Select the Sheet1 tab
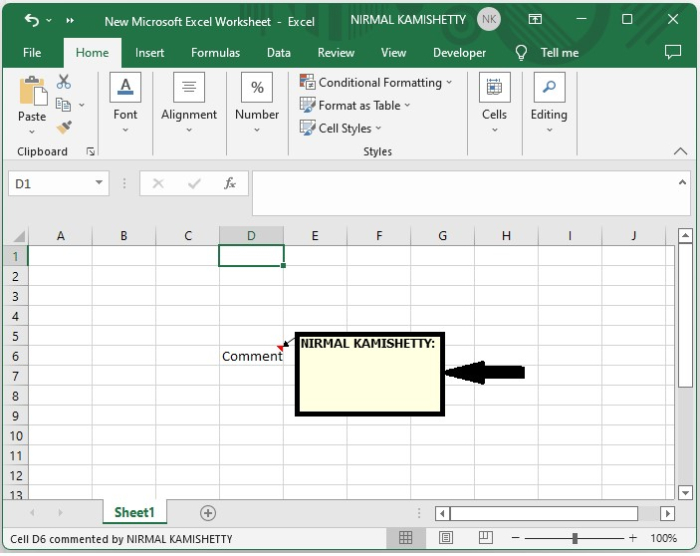 [x=134, y=512]
